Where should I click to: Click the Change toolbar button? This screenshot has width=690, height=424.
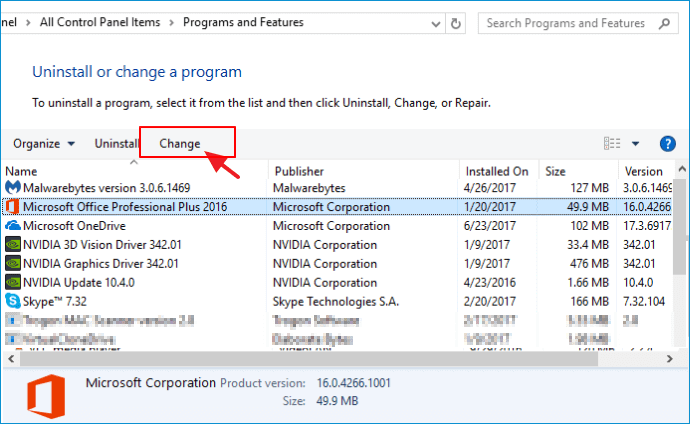click(180, 144)
